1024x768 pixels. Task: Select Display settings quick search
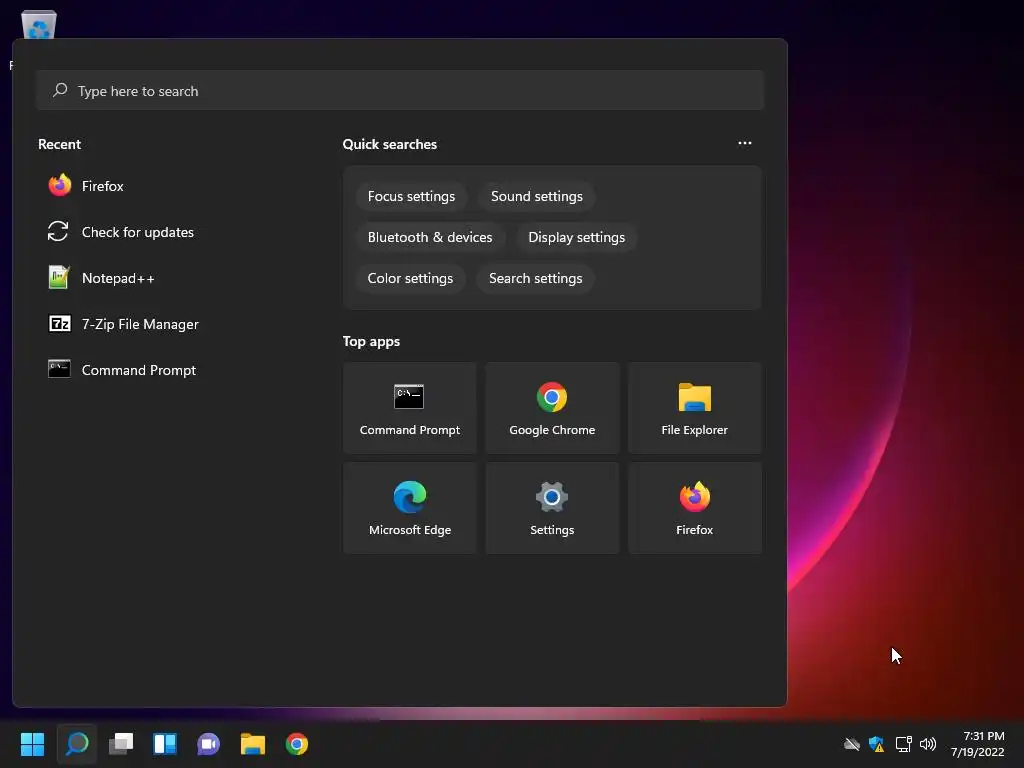click(577, 238)
